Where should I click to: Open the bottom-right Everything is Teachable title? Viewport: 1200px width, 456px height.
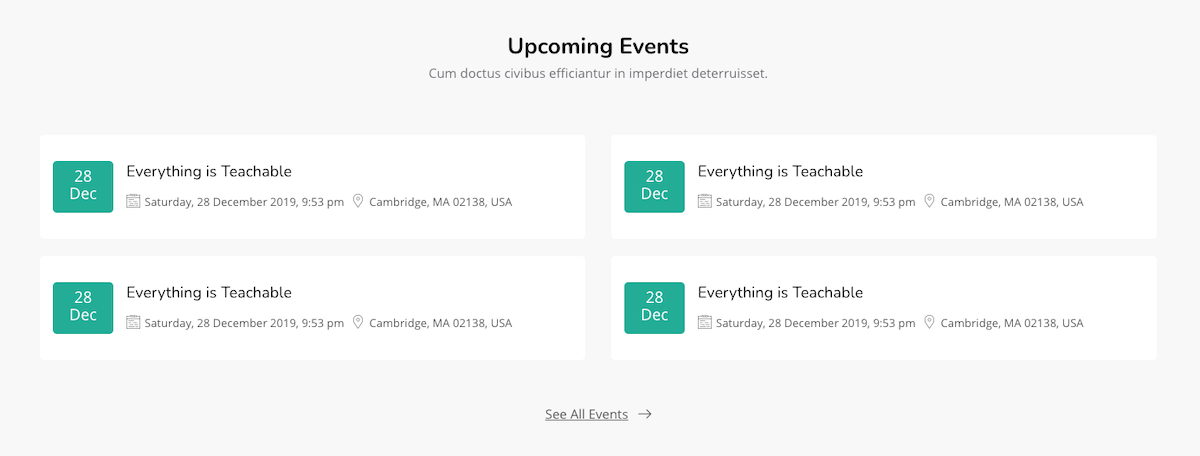tap(780, 292)
